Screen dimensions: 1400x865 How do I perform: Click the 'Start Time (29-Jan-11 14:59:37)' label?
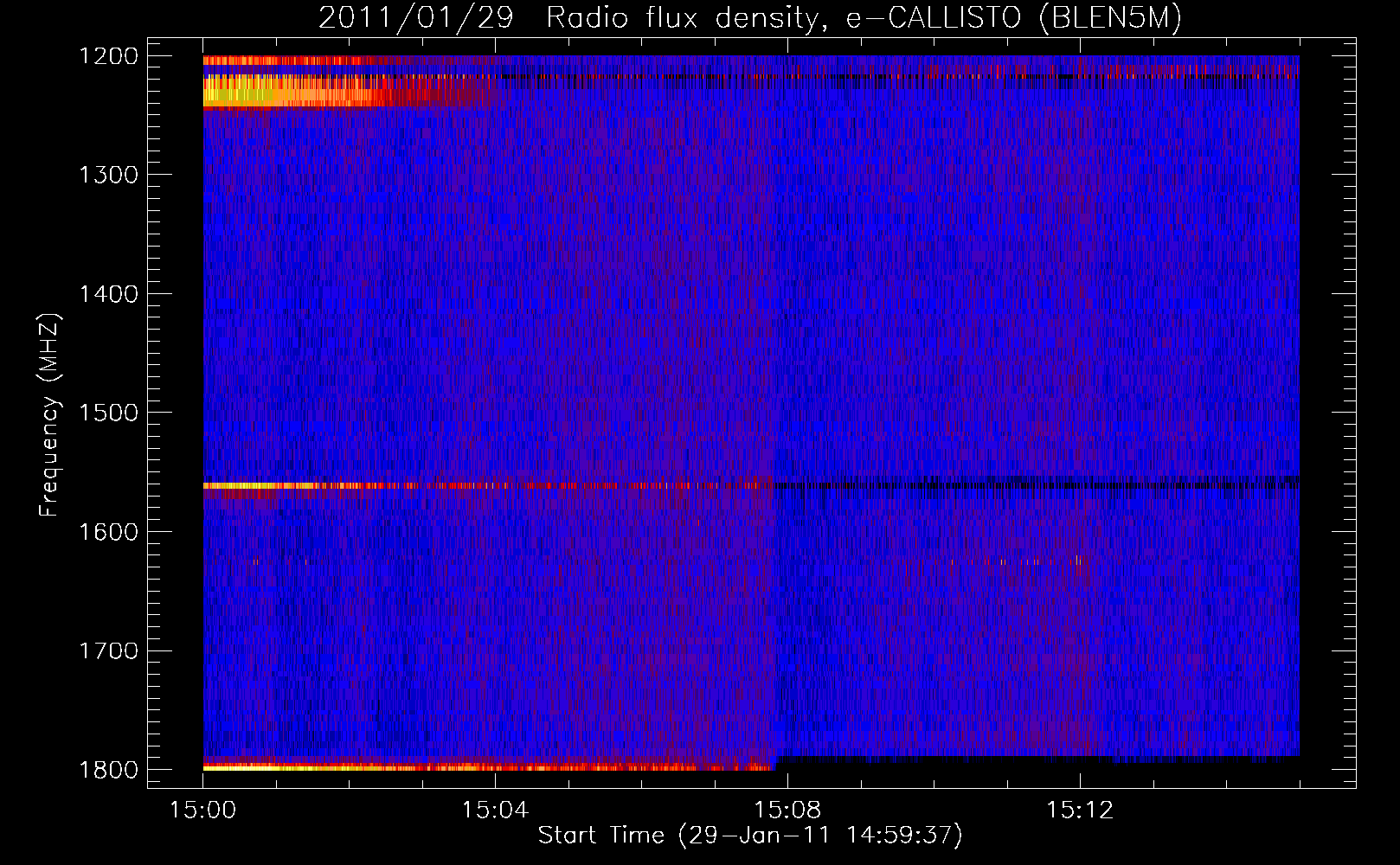[x=750, y=836]
